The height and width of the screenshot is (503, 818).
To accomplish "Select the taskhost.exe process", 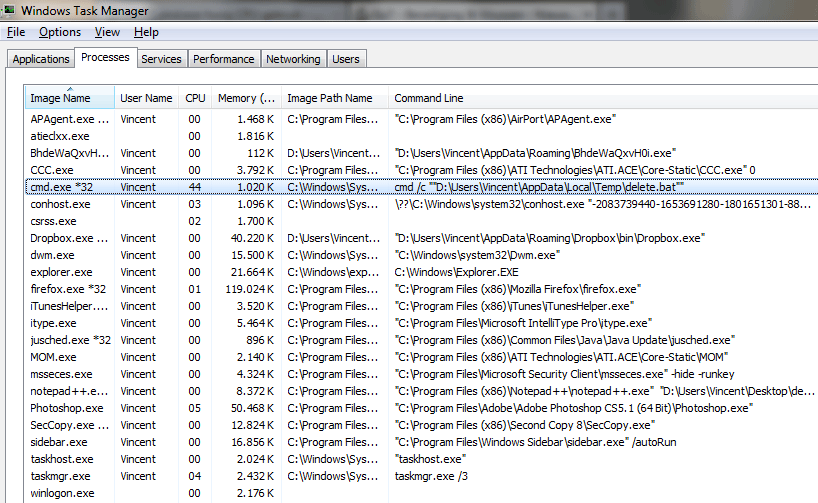I will (x=422, y=459).
